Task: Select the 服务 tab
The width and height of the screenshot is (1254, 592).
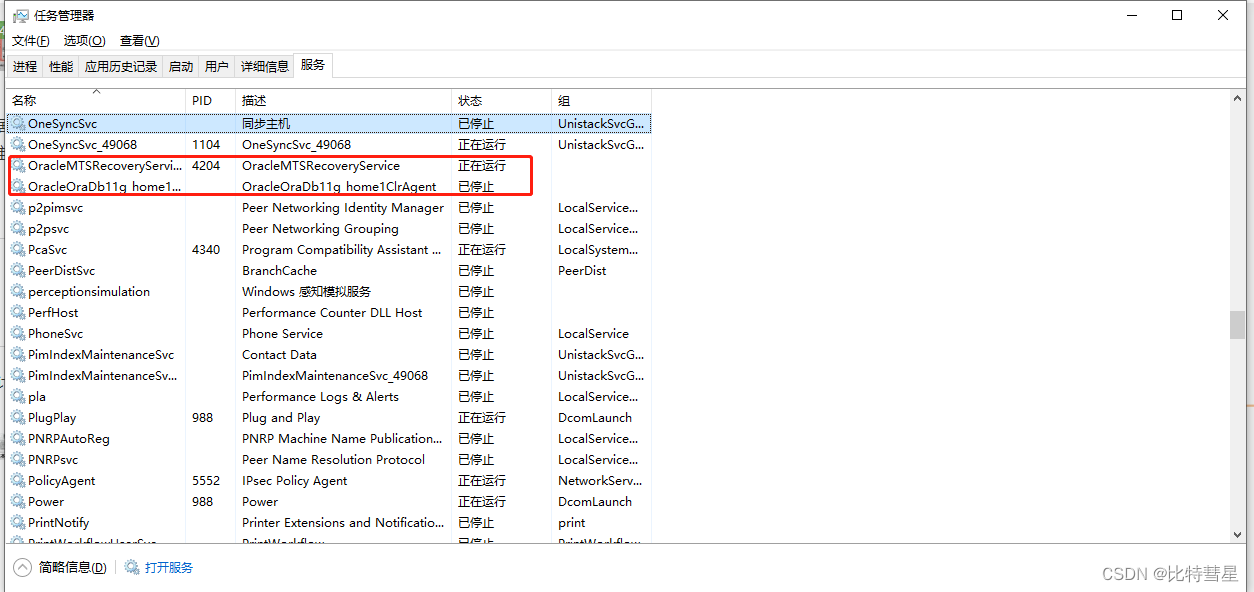Action: click(x=313, y=65)
